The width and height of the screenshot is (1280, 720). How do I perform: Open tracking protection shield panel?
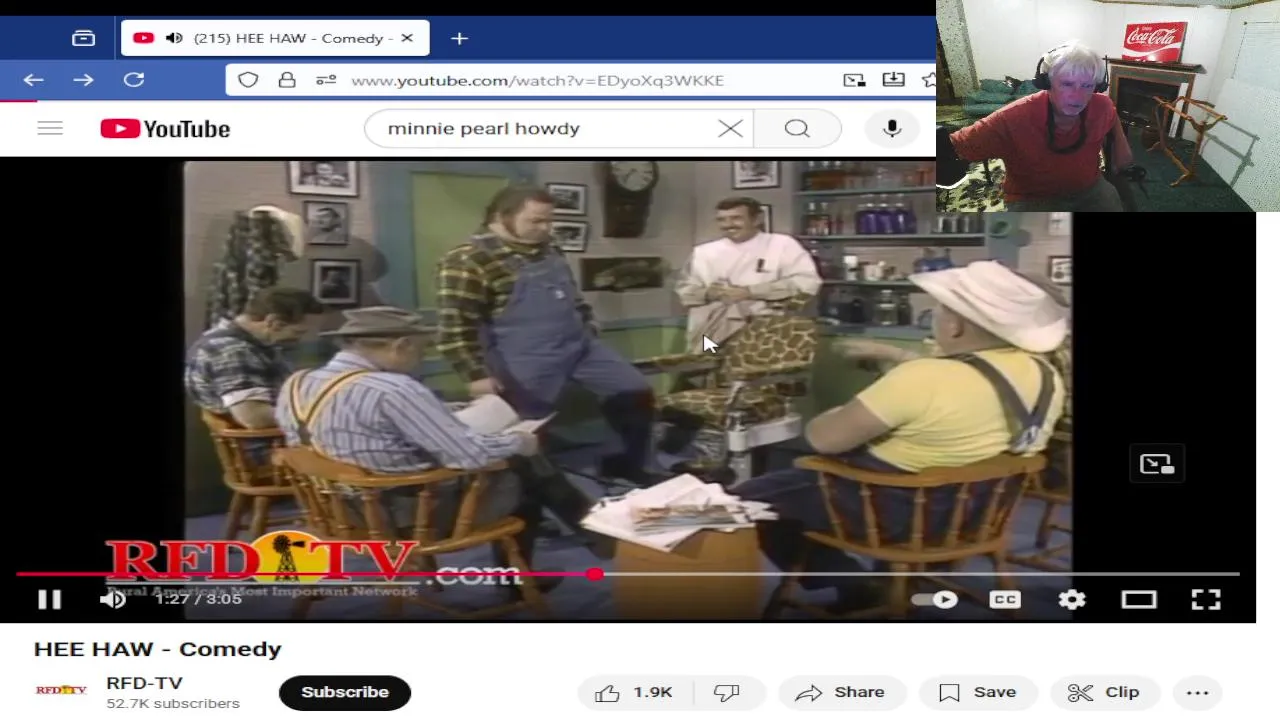pos(248,80)
